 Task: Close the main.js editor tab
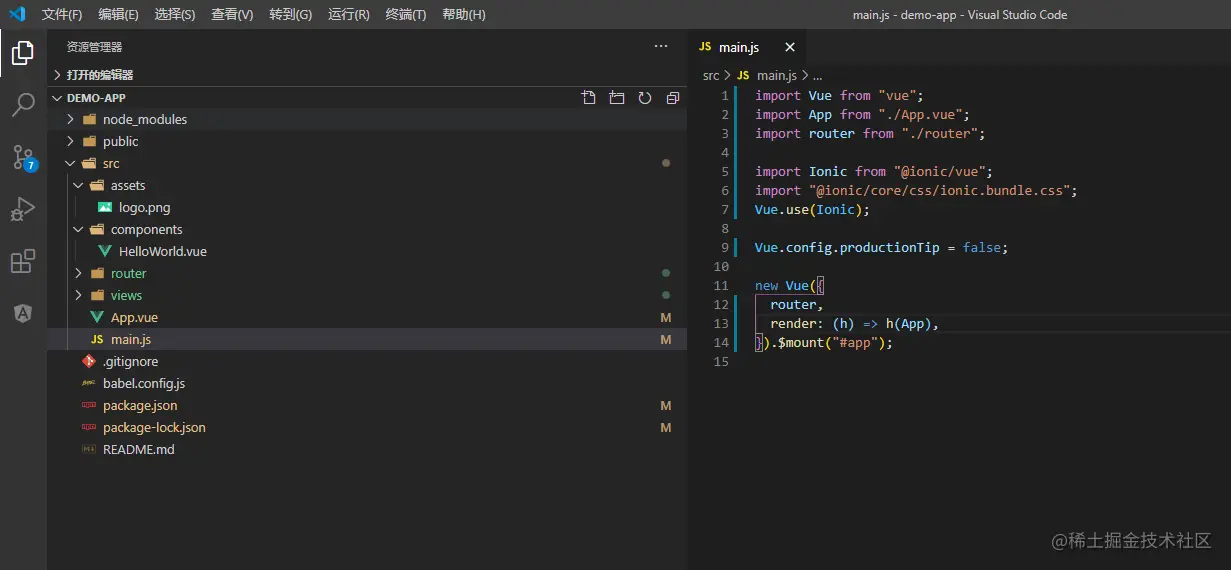coord(789,47)
